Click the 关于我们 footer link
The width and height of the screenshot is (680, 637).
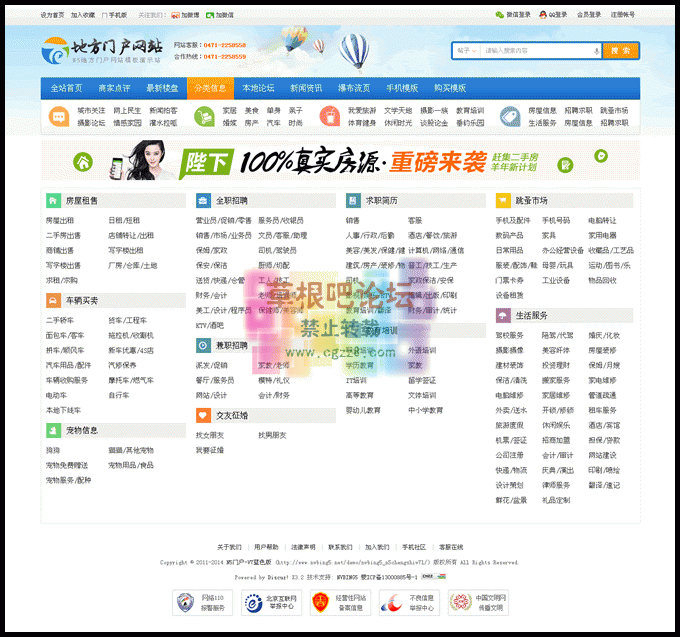(229, 547)
